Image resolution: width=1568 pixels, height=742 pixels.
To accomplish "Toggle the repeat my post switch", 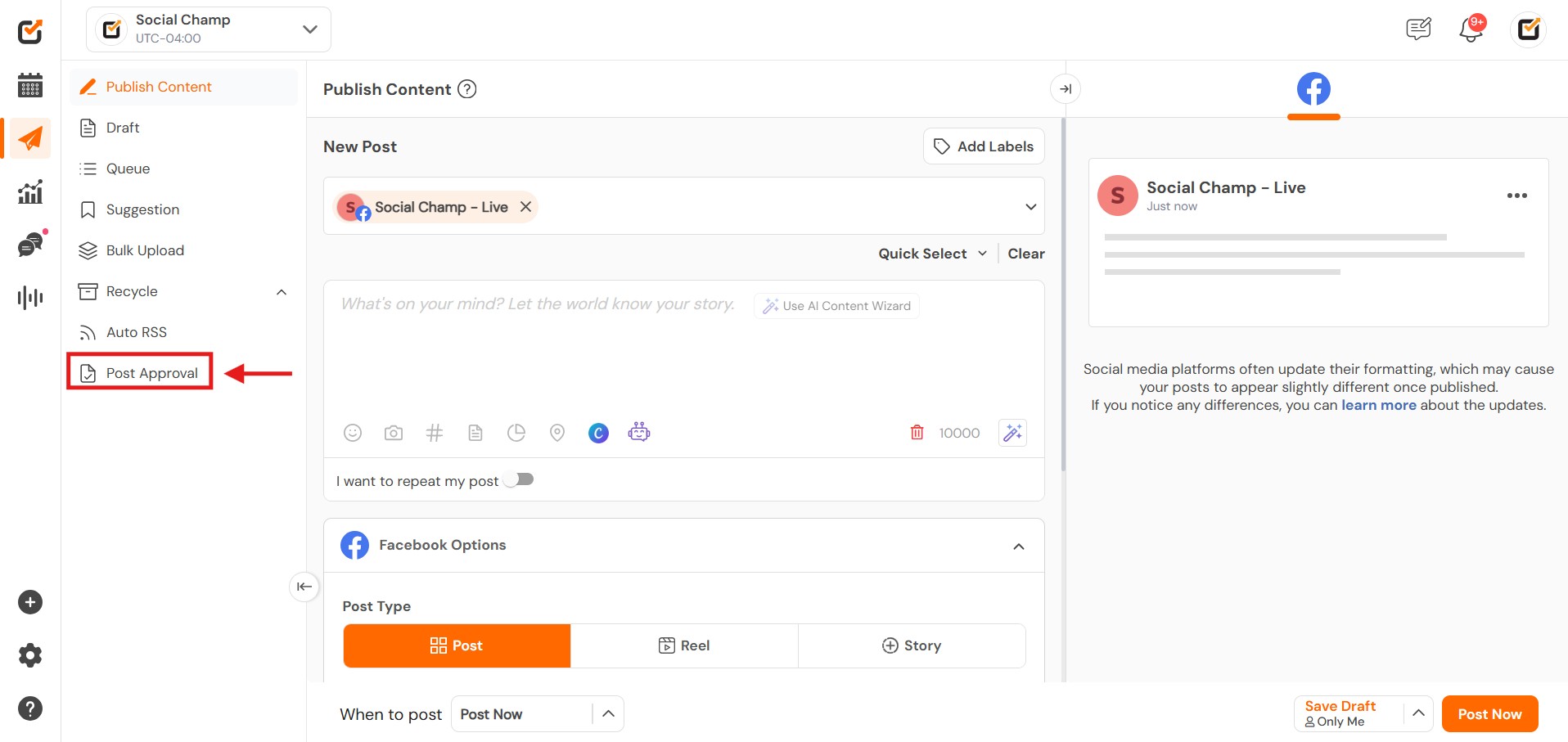I will point(519,479).
